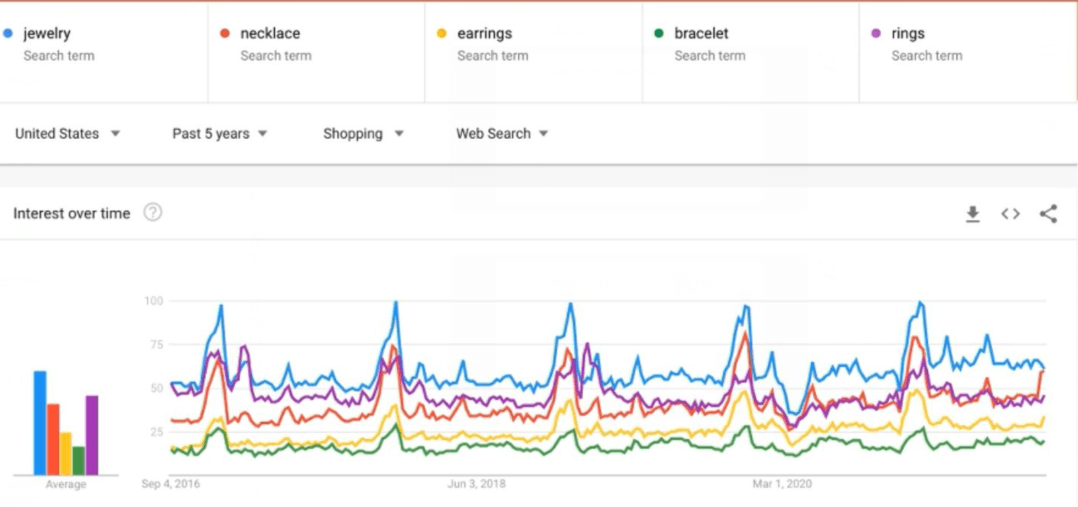Click the rings search term
Image resolution: width=1078 pixels, height=507 pixels.
(908, 34)
